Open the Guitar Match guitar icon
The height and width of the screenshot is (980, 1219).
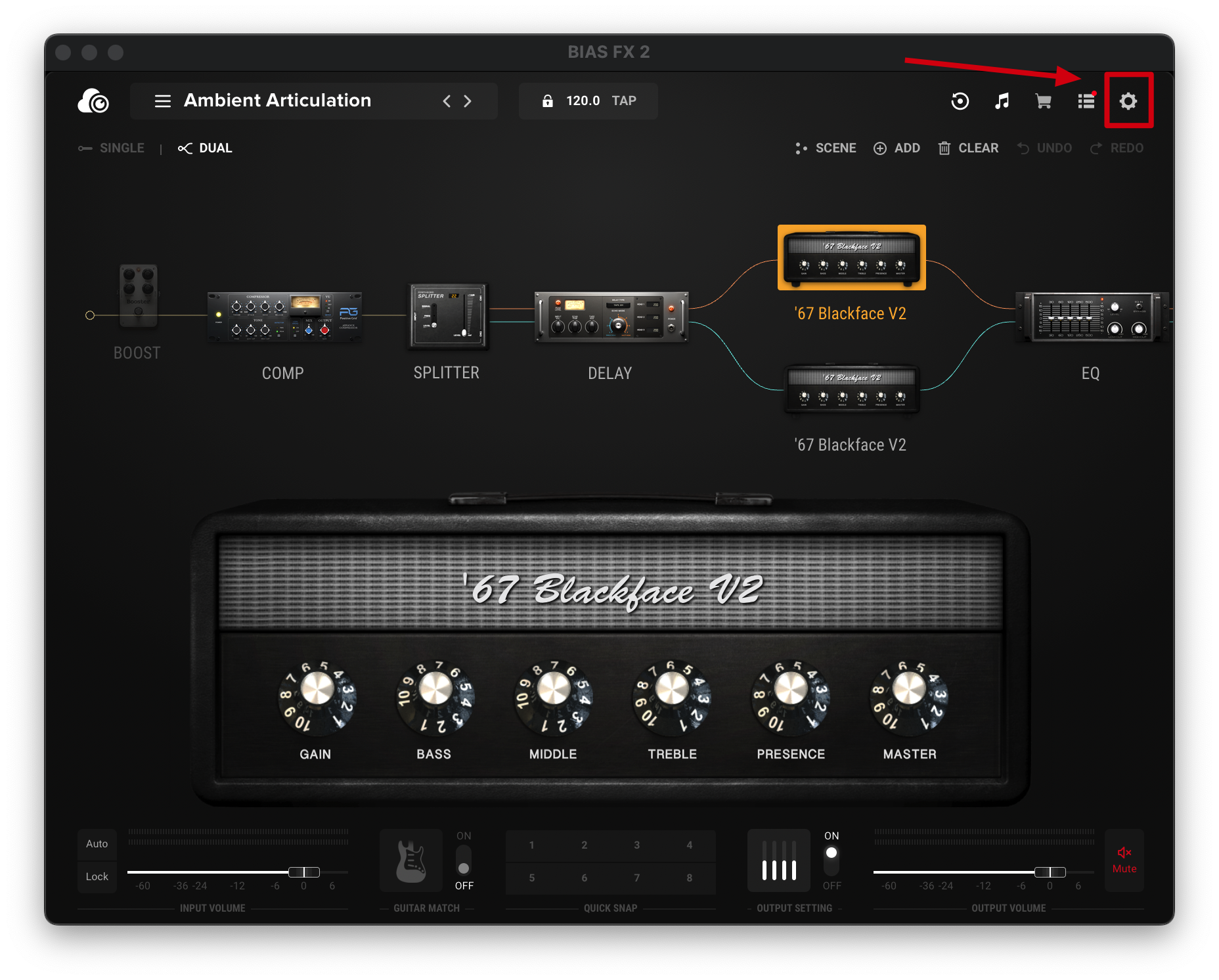(x=411, y=861)
